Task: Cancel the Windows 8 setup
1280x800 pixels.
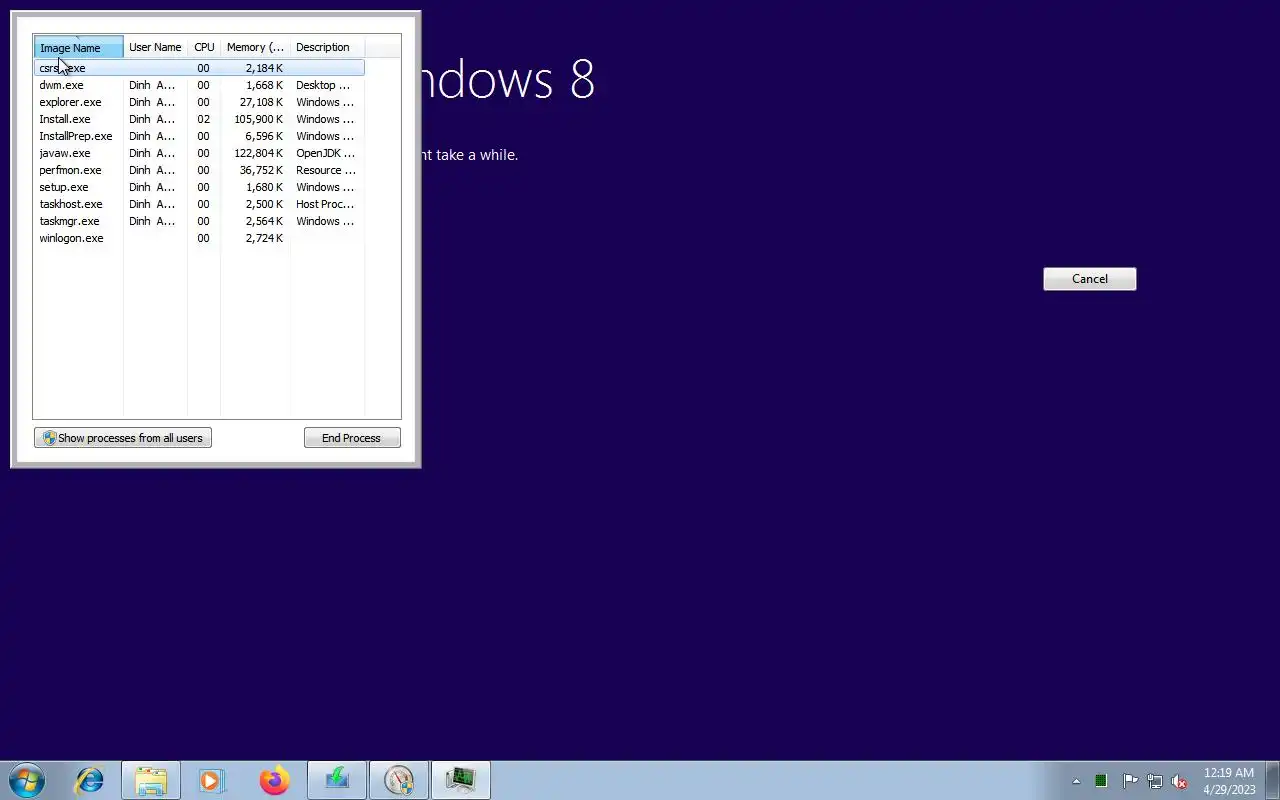Action: (1090, 279)
